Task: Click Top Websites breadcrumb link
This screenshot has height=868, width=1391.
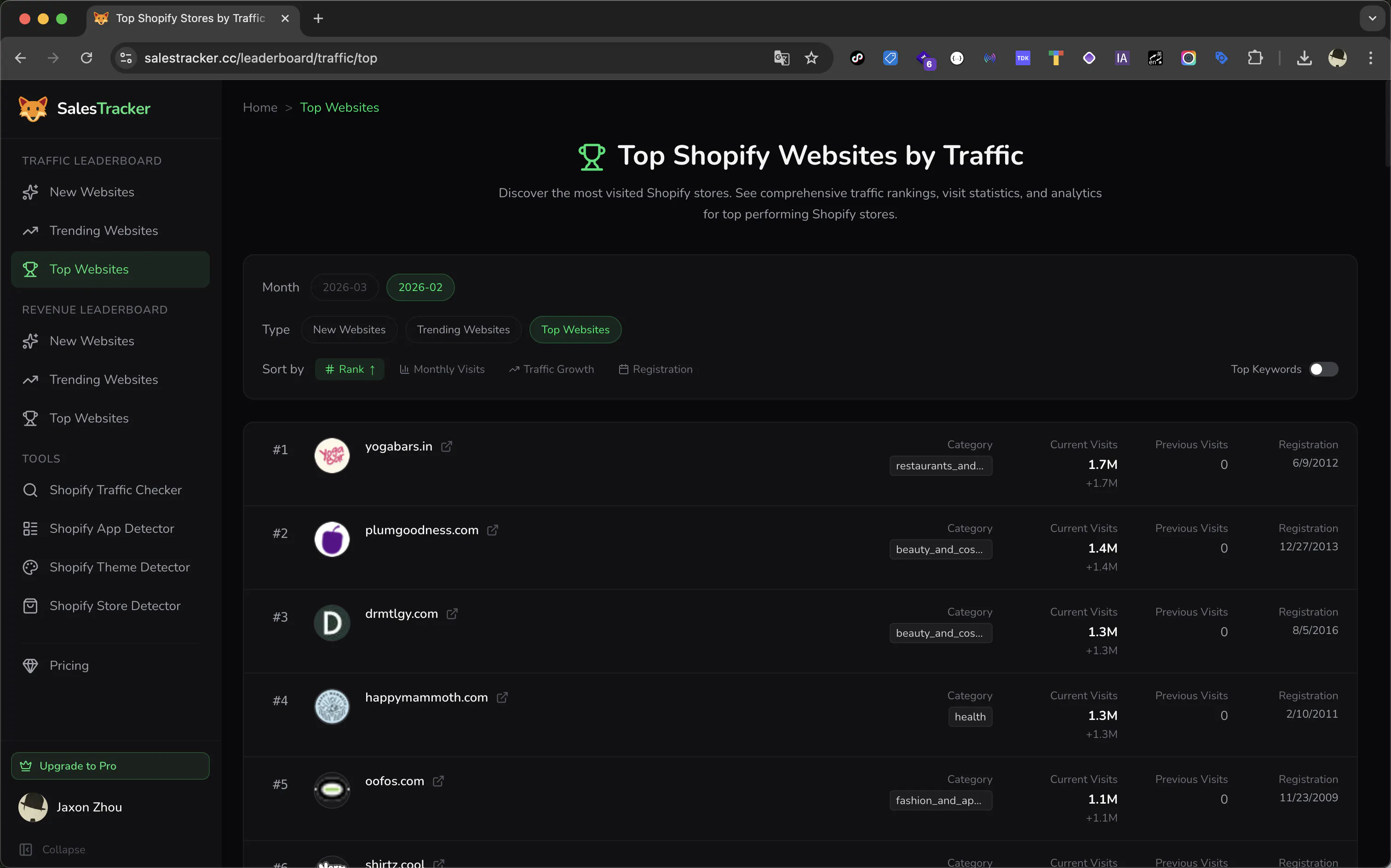Action: click(x=339, y=108)
